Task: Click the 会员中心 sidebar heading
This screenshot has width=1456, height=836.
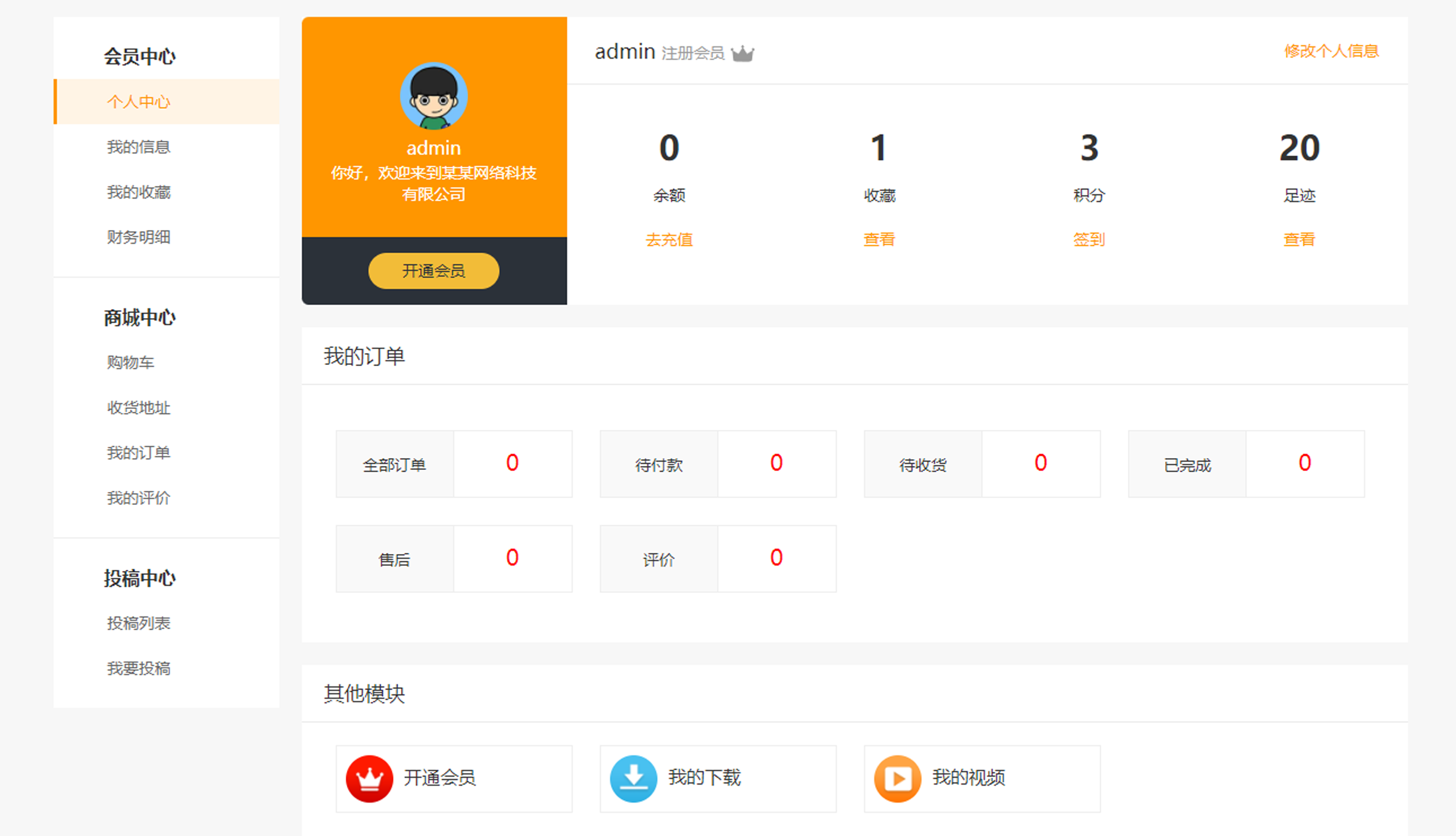Action: click(x=139, y=56)
